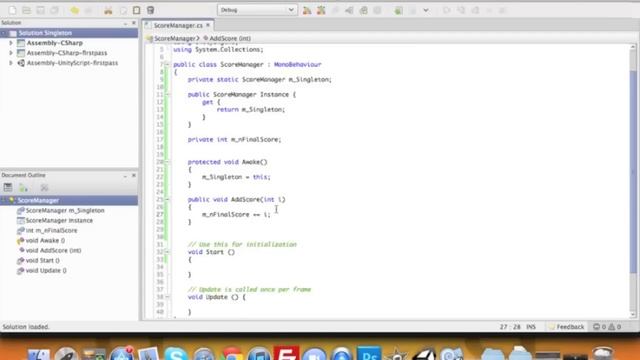Close the ScoreManager.cs tab
The height and width of the screenshot is (360, 640).
coord(208,25)
